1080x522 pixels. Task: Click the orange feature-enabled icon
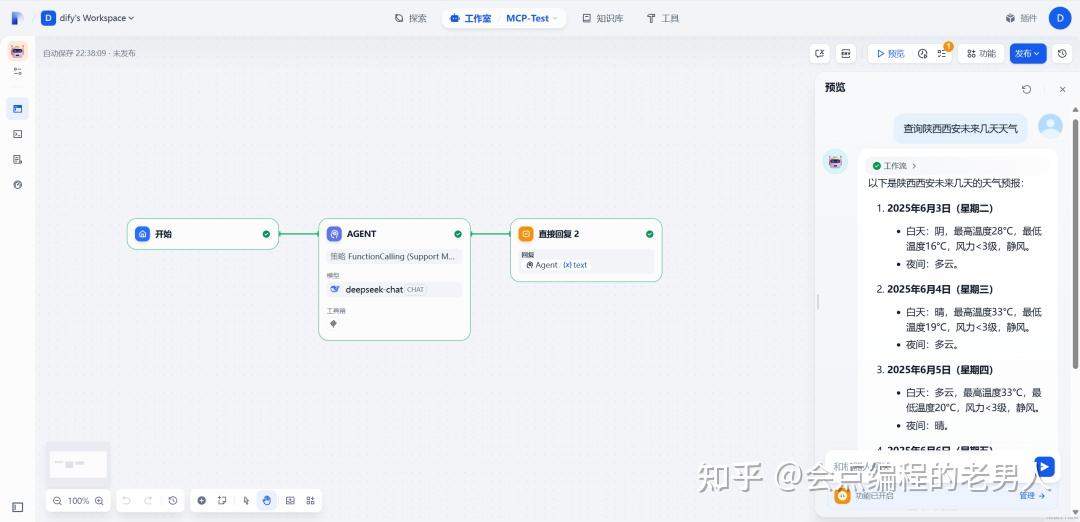click(842, 495)
